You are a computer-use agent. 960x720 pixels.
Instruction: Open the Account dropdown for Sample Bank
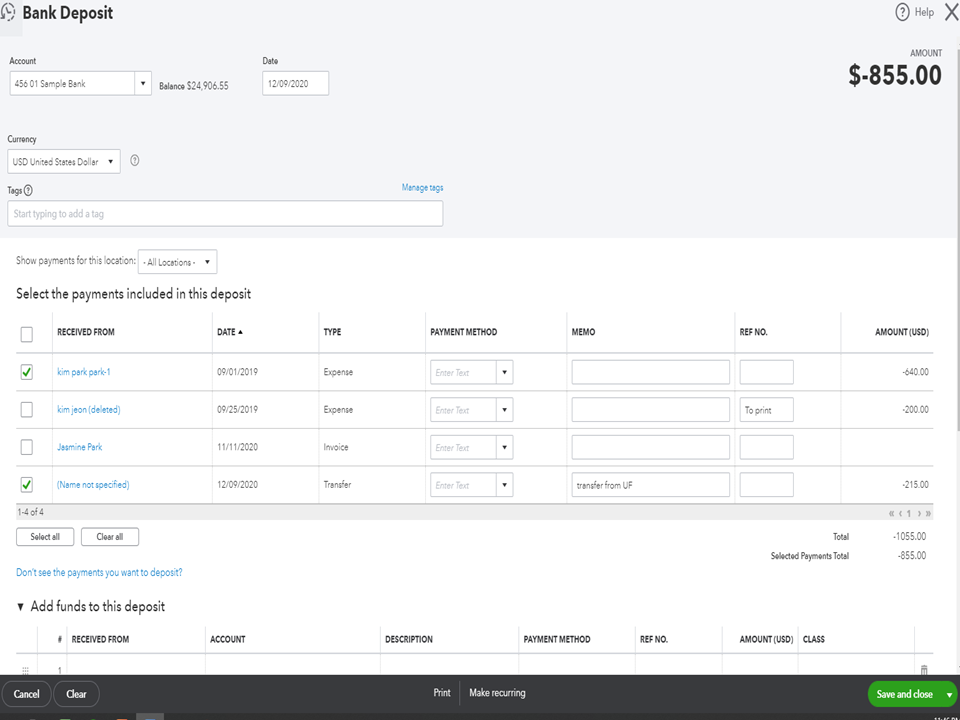click(x=143, y=84)
